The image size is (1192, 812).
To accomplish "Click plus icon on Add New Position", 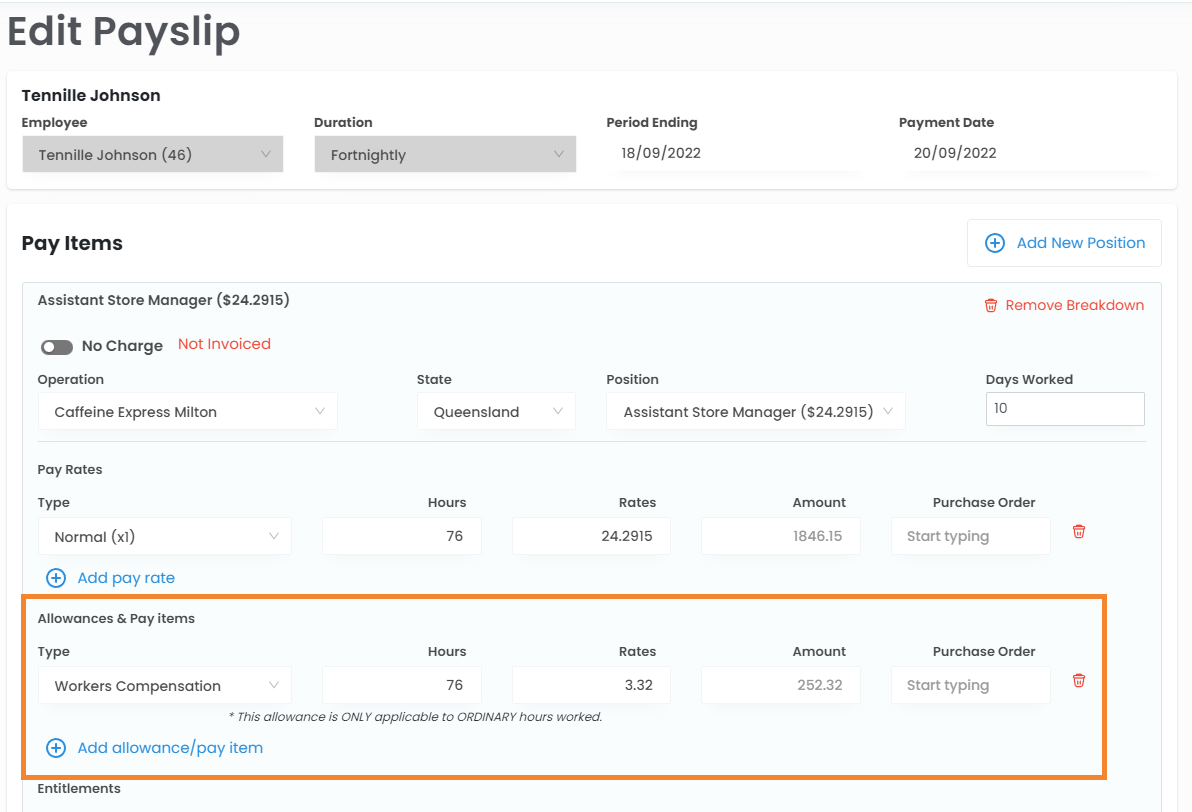I will (x=995, y=243).
